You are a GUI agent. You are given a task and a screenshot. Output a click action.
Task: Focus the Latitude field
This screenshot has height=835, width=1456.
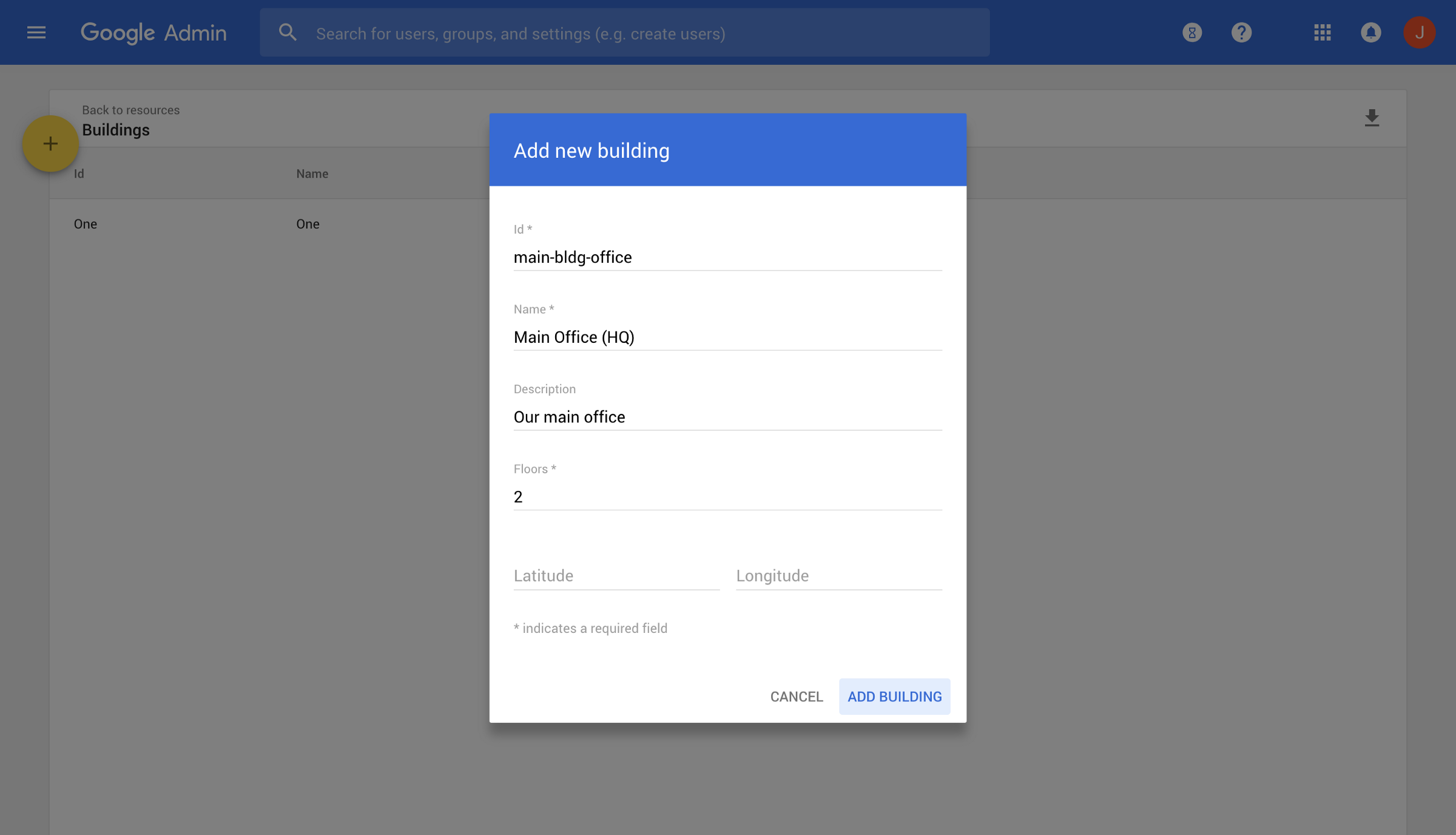(x=616, y=576)
